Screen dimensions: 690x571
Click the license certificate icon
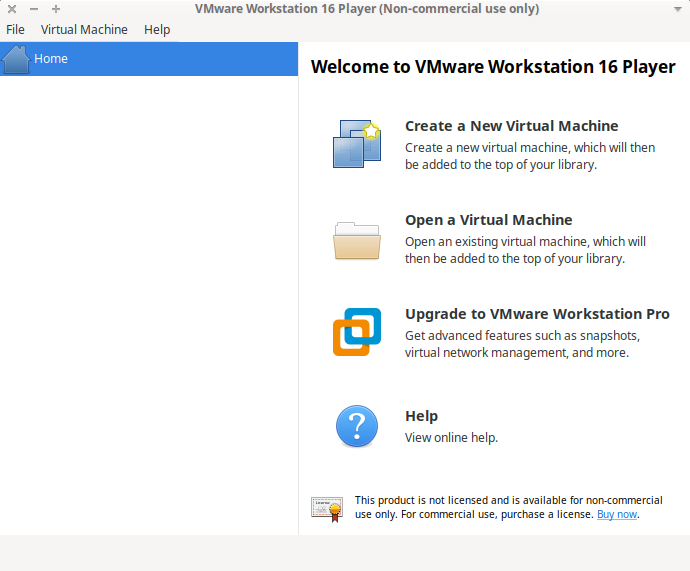pyautogui.click(x=327, y=509)
